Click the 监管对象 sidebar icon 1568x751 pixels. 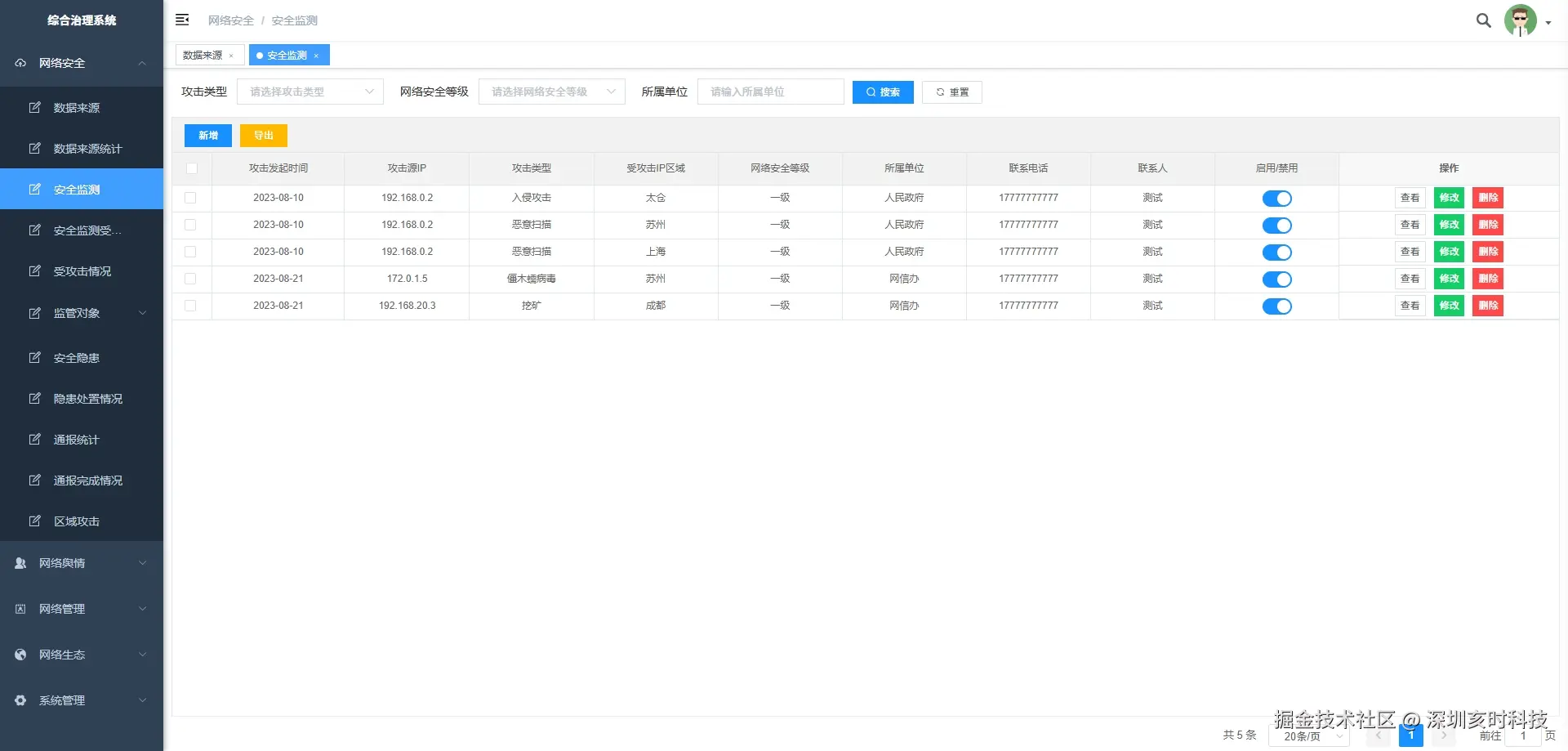coord(35,313)
